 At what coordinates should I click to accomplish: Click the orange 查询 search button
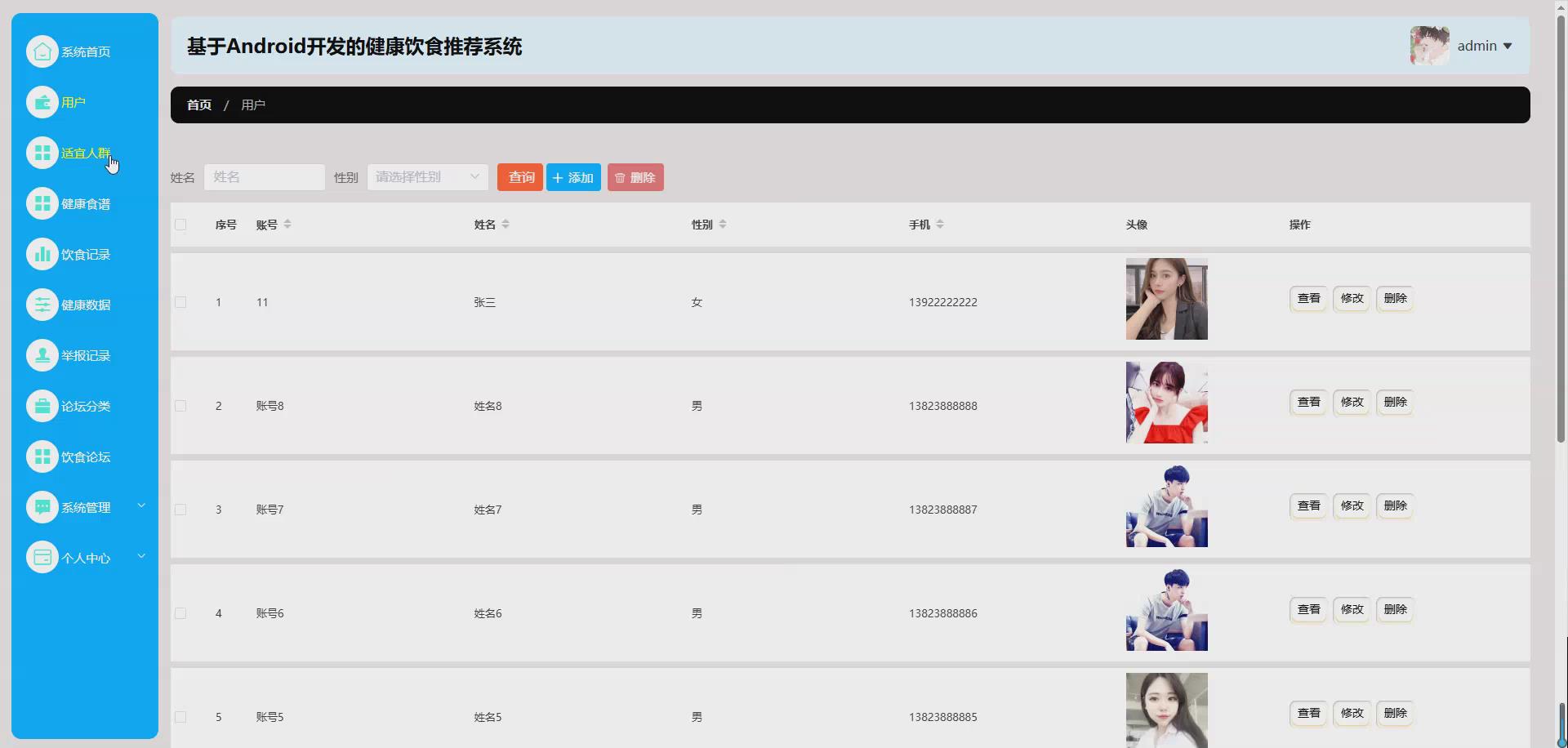coord(520,177)
